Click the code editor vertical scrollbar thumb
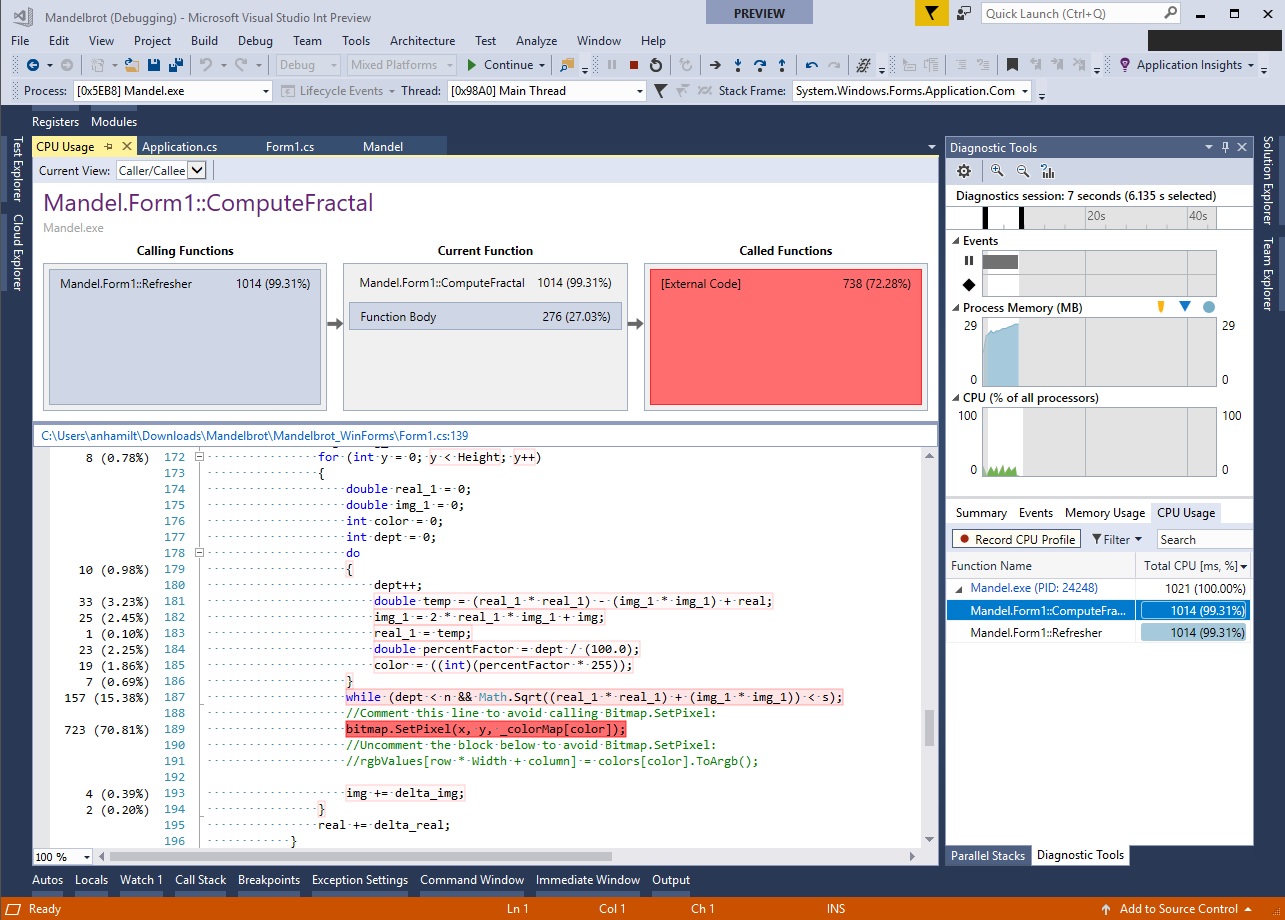 click(930, 728)
